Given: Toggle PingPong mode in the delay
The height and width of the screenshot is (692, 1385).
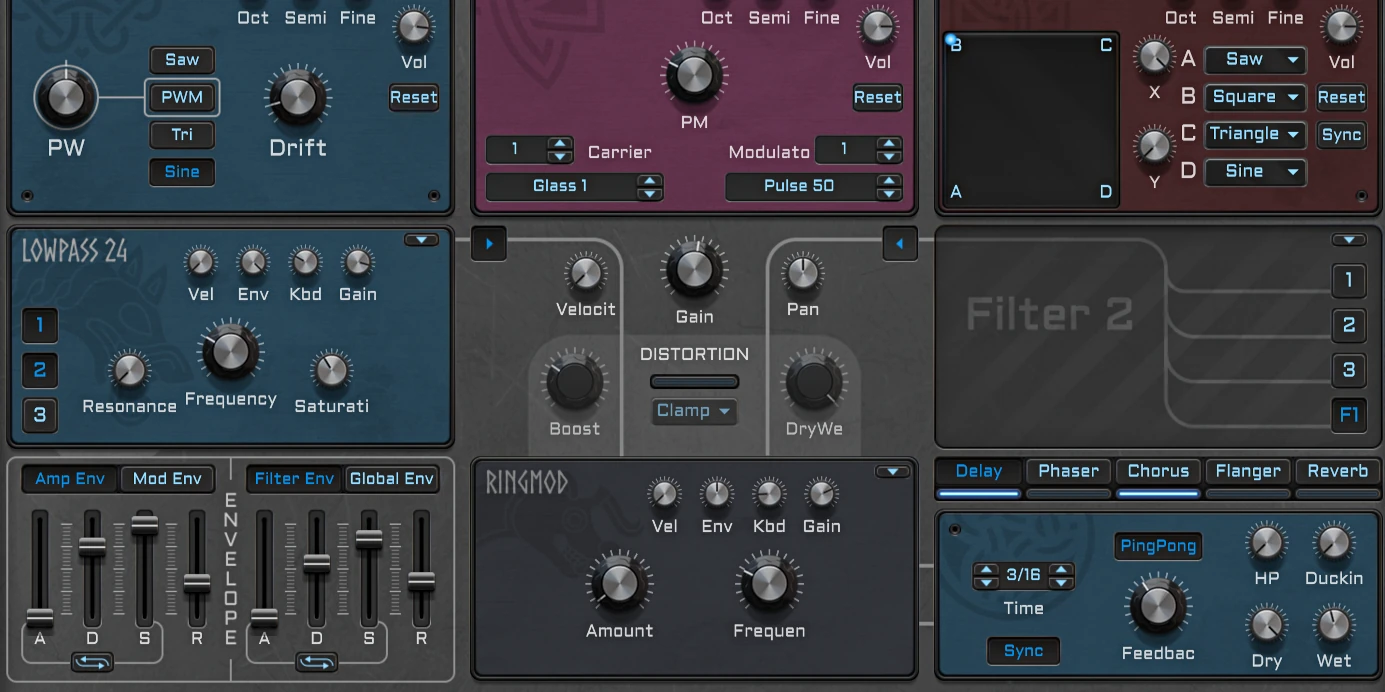Looking at the screenshot, I should click(1158, 546).
